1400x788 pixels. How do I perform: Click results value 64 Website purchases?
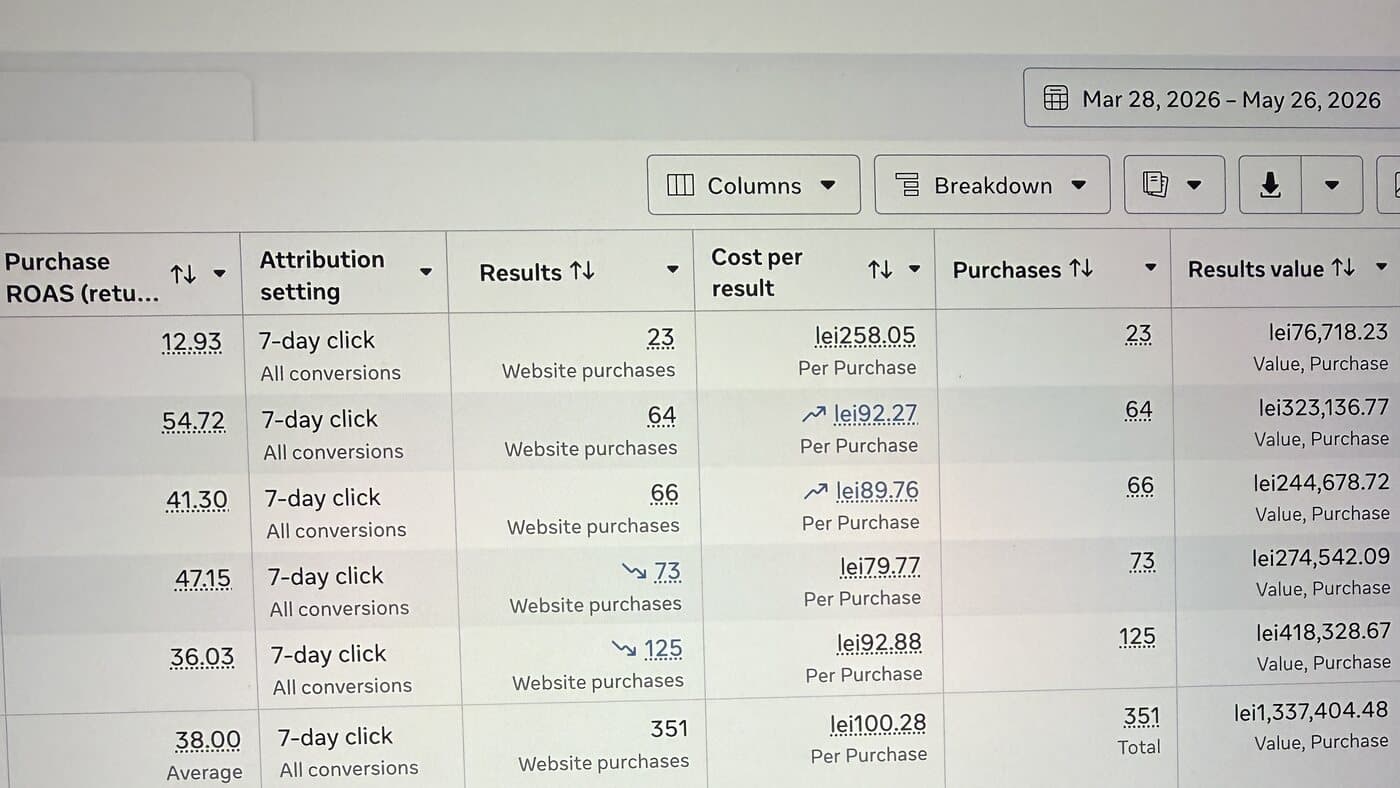[662, 415]
